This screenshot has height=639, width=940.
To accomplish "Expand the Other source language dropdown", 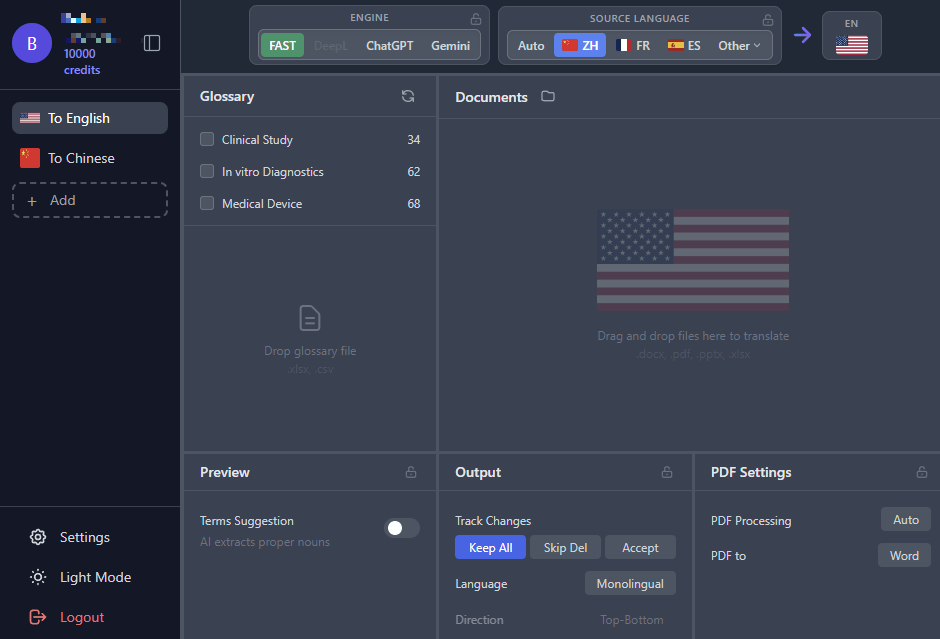I will point(739,45).
